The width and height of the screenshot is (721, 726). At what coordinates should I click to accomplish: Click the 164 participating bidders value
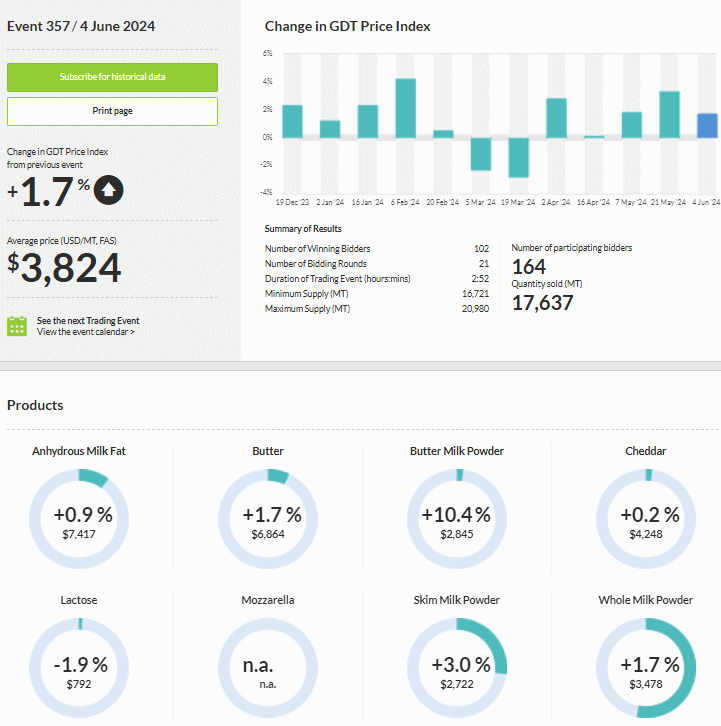529,267
